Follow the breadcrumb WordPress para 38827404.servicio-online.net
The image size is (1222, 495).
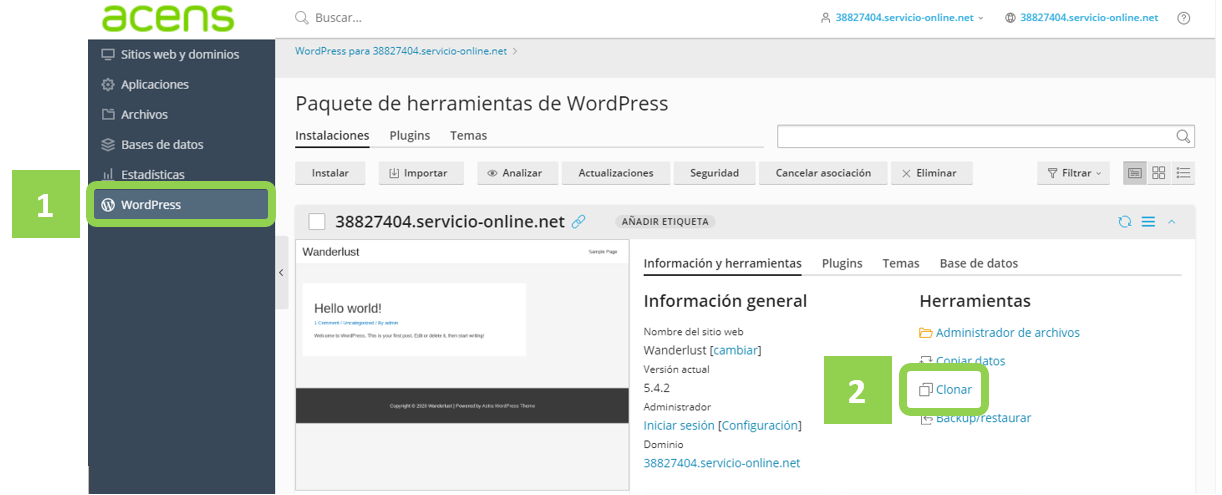click(400, 50)
